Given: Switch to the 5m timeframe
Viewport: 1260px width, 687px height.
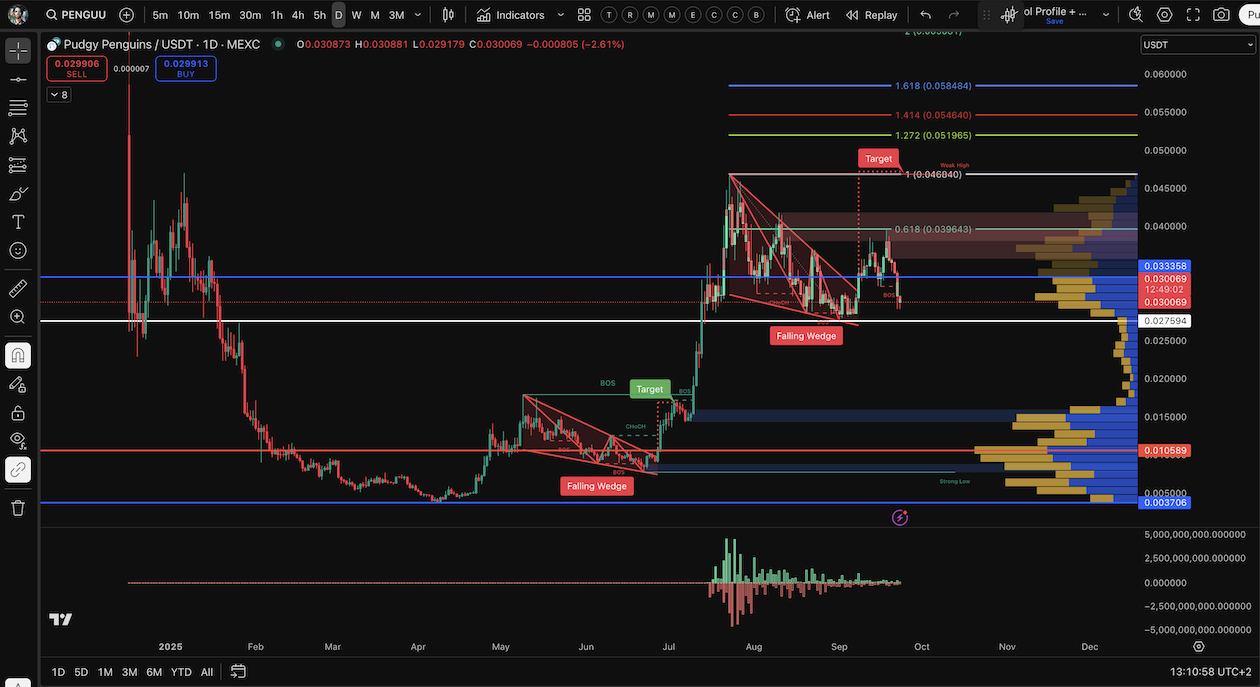Looking at the screenshot, I should (160, 15).
